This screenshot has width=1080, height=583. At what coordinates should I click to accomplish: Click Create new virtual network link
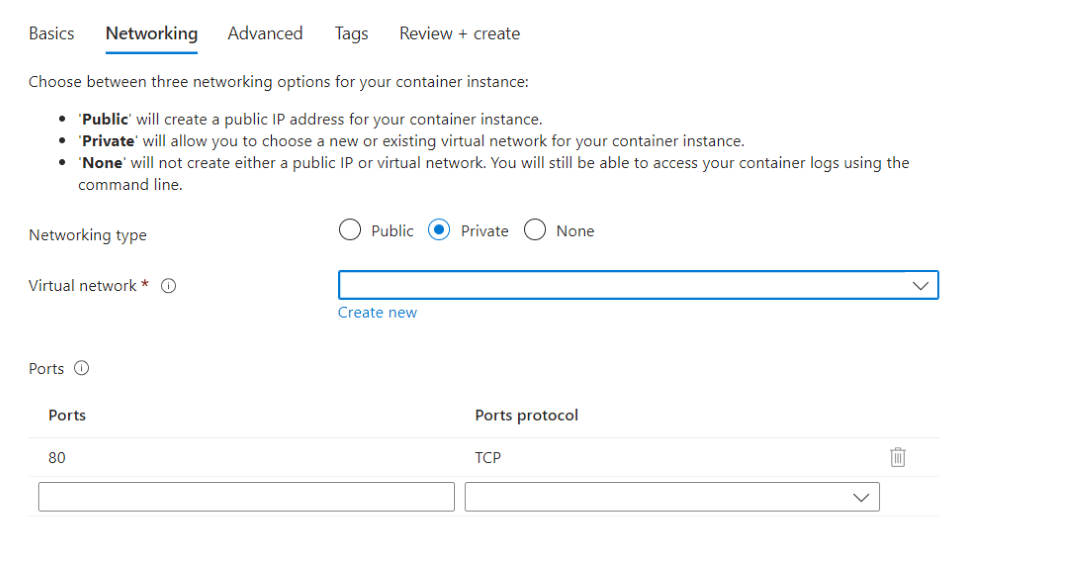pyautogui.click(x=377, y=313)
